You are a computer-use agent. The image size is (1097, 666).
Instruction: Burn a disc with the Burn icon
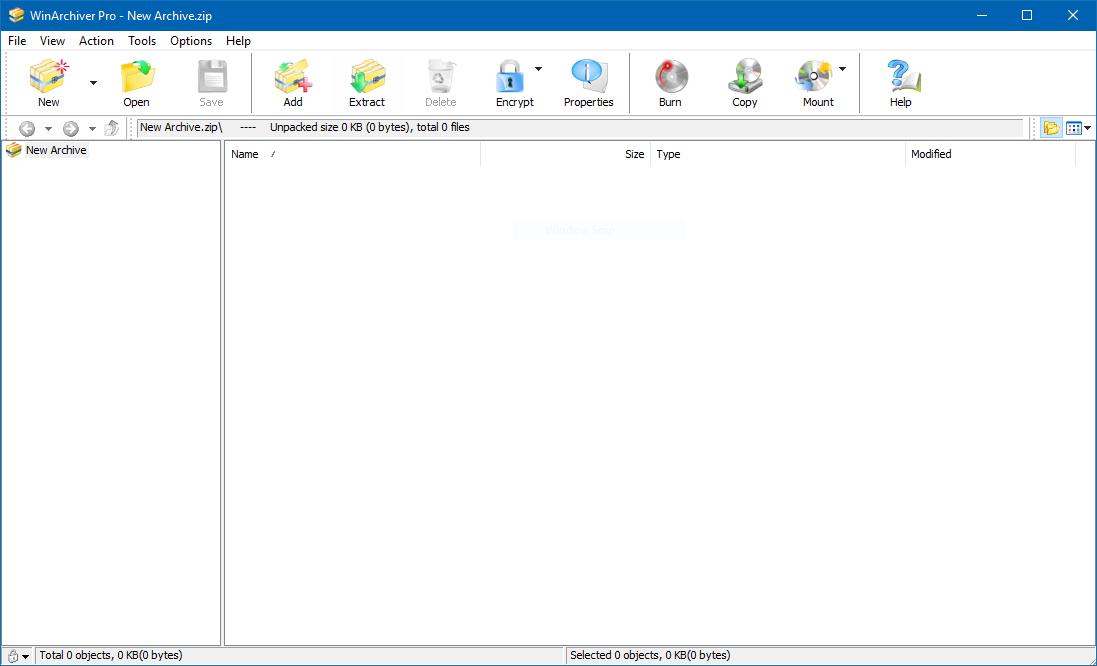point(670,76)
